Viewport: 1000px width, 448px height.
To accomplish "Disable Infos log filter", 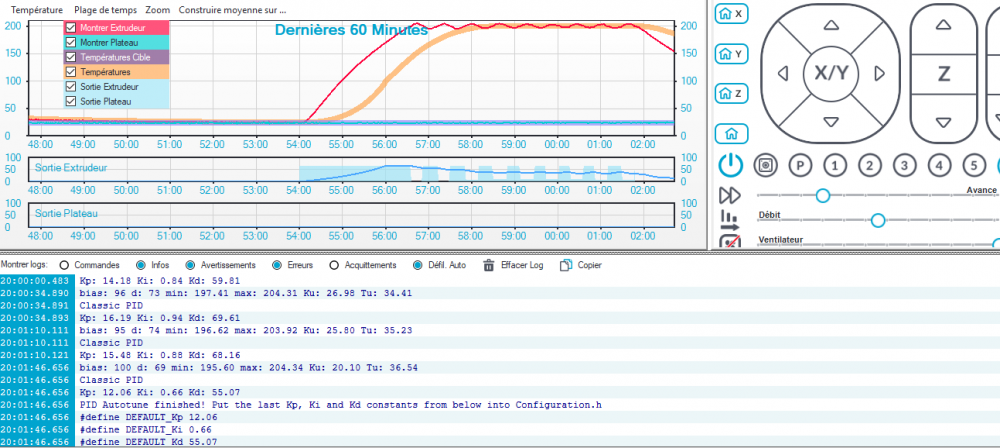I will coord(141,265).
